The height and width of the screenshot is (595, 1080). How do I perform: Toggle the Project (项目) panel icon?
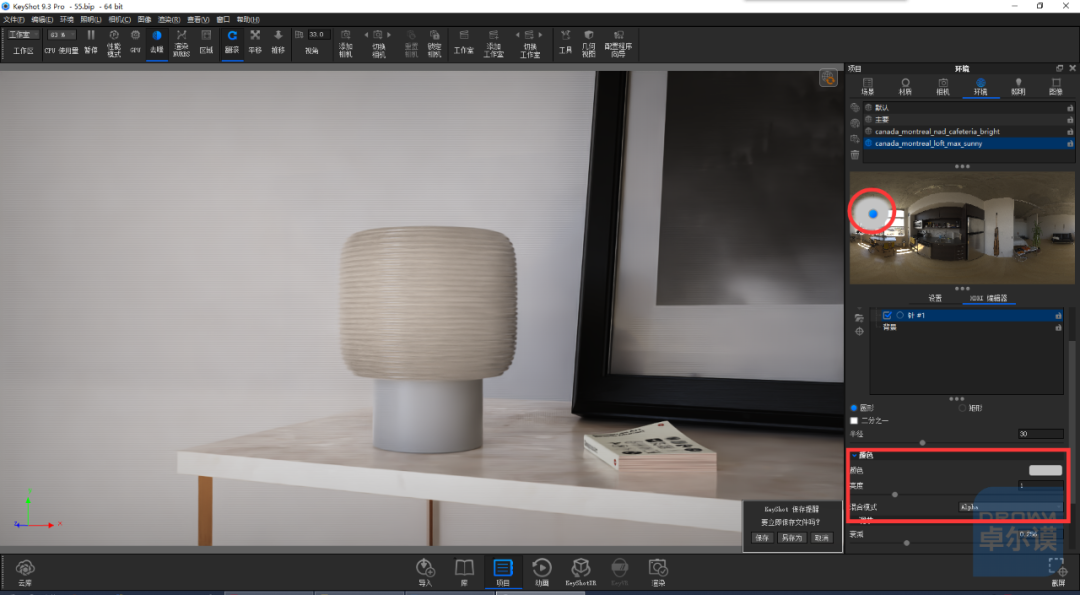[503, 568]
